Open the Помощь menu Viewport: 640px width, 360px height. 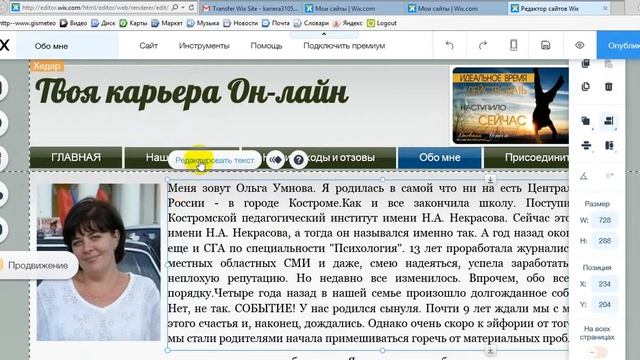click(x=266, y=46)
